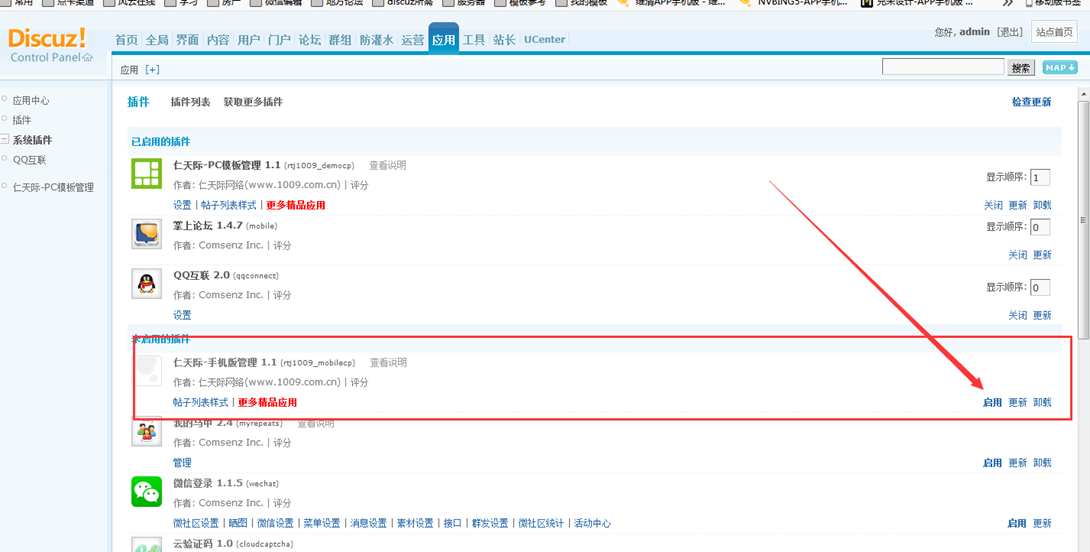Click the 站点首页 button
The height and width of the screenshot is (552, 1090).
click(x=1054, y=32)
